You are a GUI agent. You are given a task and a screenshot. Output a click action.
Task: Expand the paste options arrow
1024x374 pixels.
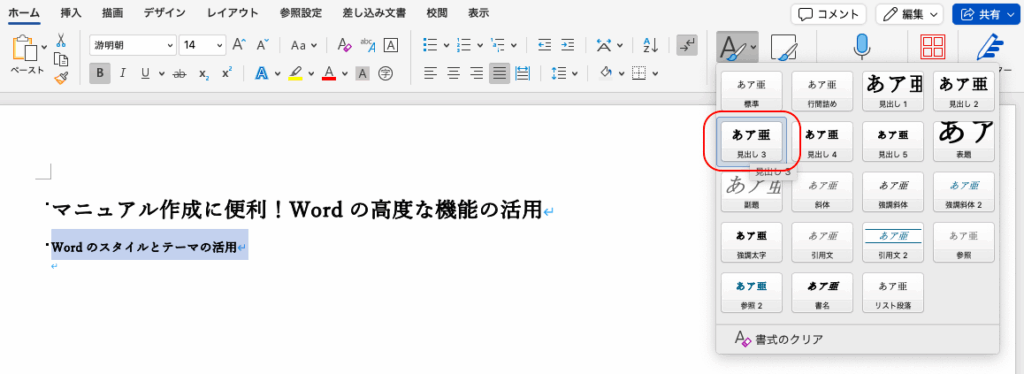point(44,48)
